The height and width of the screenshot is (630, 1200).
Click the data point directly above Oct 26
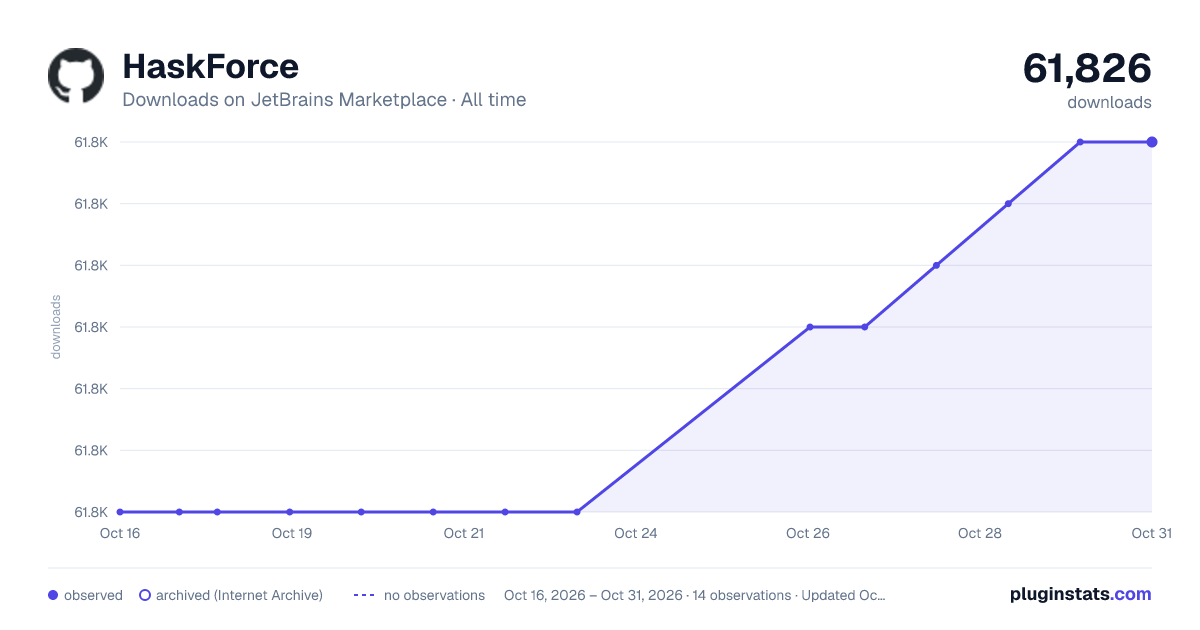coord(810,327)
